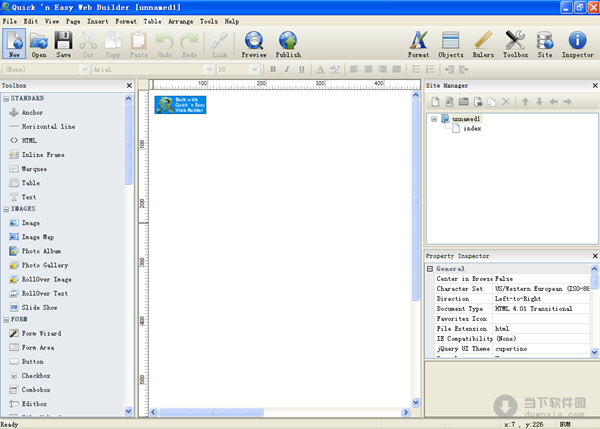Collapse the General property group
Viewport: 600px width, 429px height.
click(x=430, y=269)
